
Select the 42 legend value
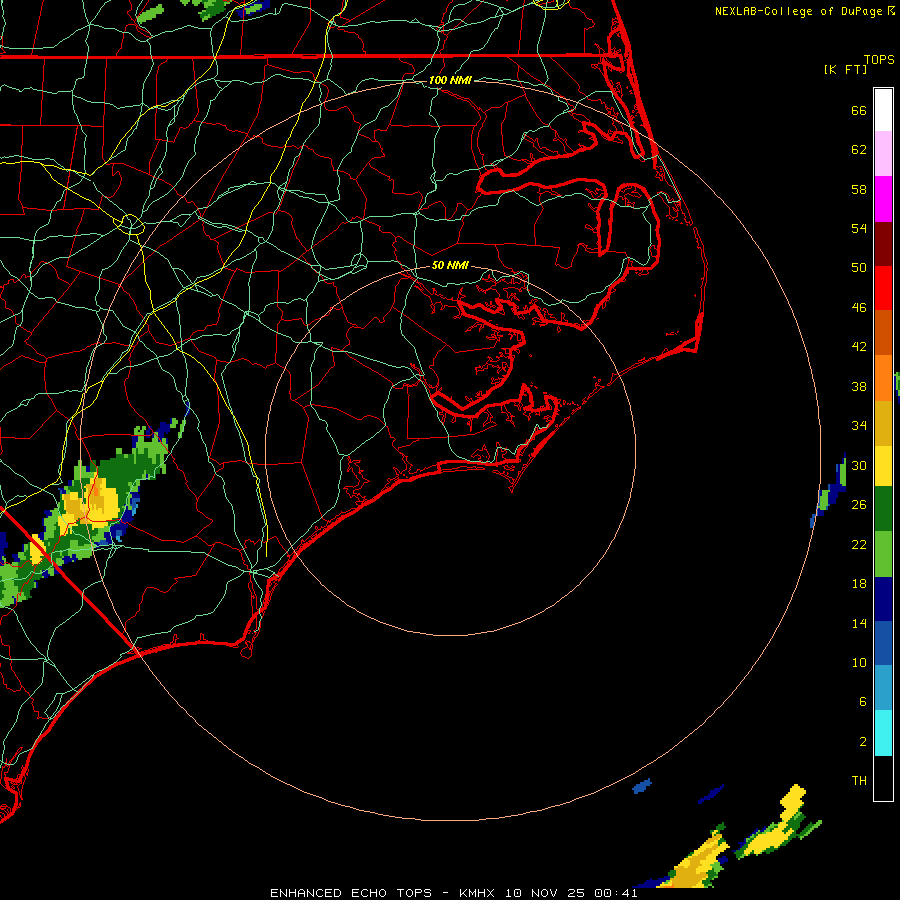point(859,346)
